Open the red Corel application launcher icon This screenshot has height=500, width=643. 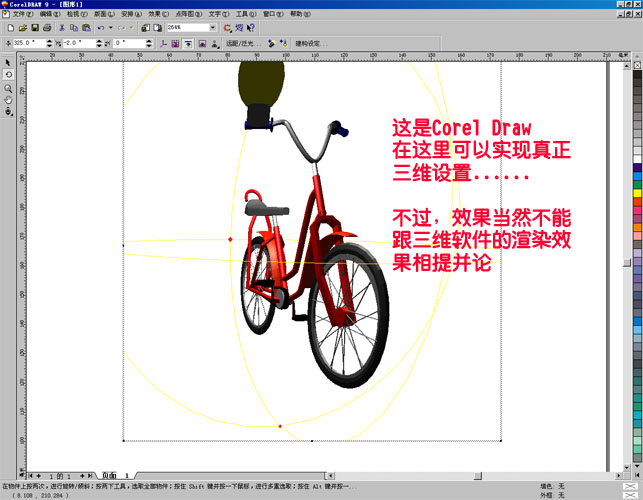(227, 28)
